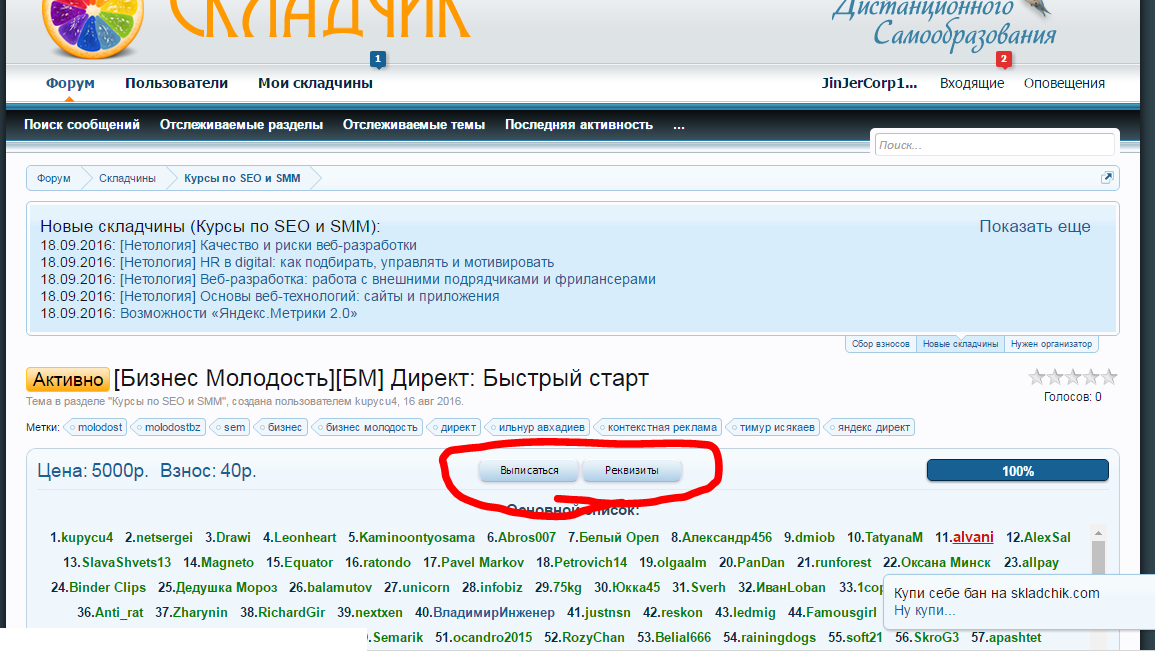Open user ВладимирИнженер profile
The image size is (1155, 651).
[x=494, y=613]
